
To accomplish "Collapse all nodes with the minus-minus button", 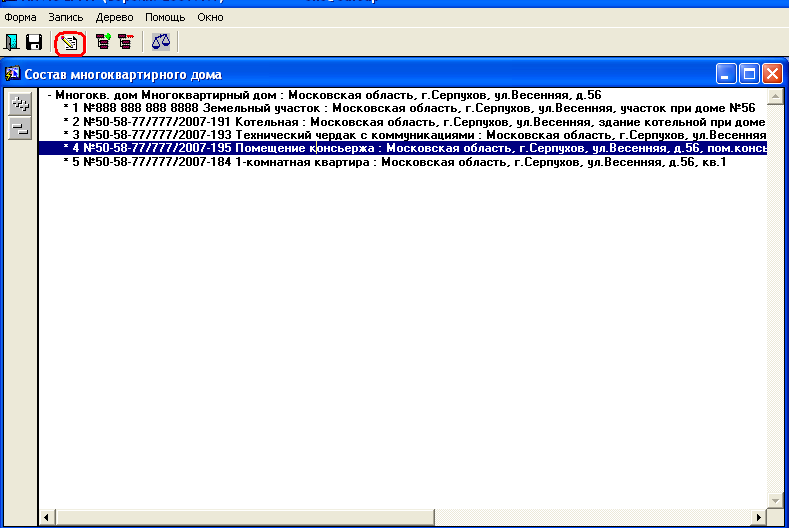I will point(20,128).
